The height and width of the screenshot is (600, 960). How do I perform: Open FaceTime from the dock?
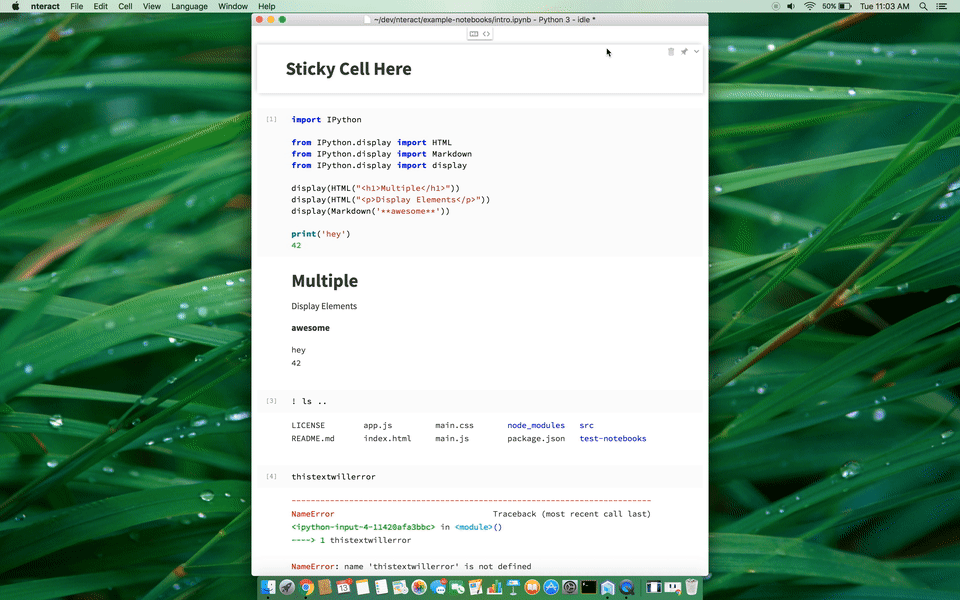[457, 587]
